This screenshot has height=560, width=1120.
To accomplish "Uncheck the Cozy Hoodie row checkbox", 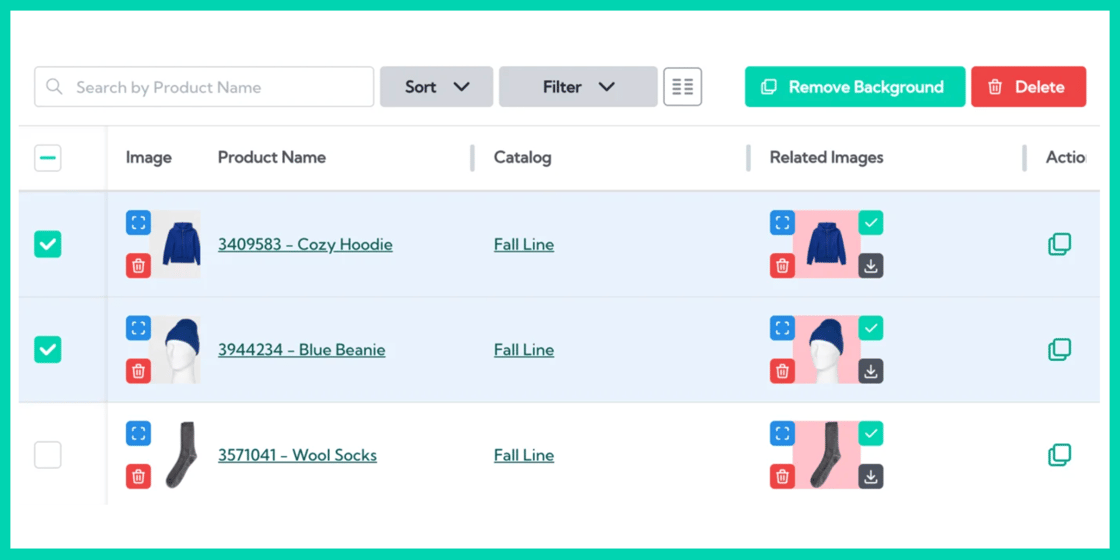I will (x=48, y=244).
